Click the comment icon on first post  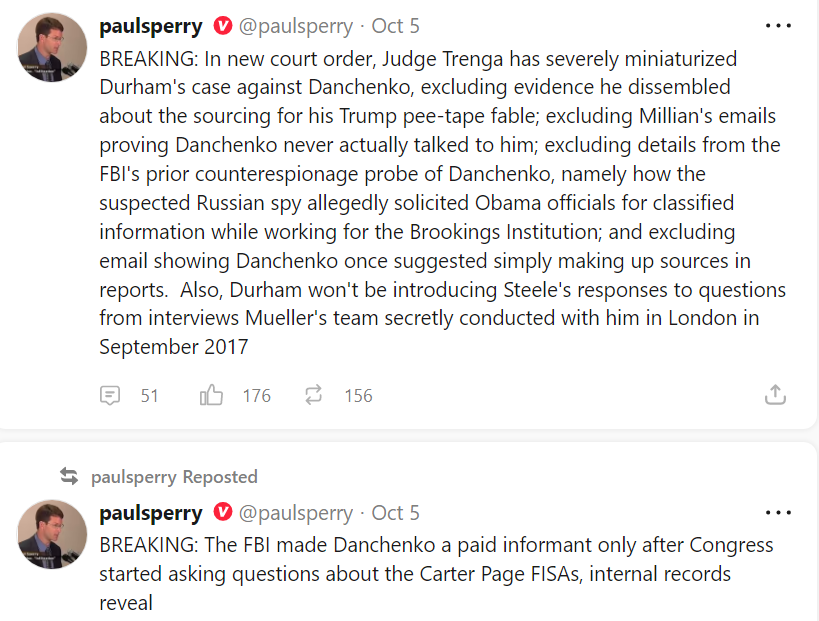110,395
